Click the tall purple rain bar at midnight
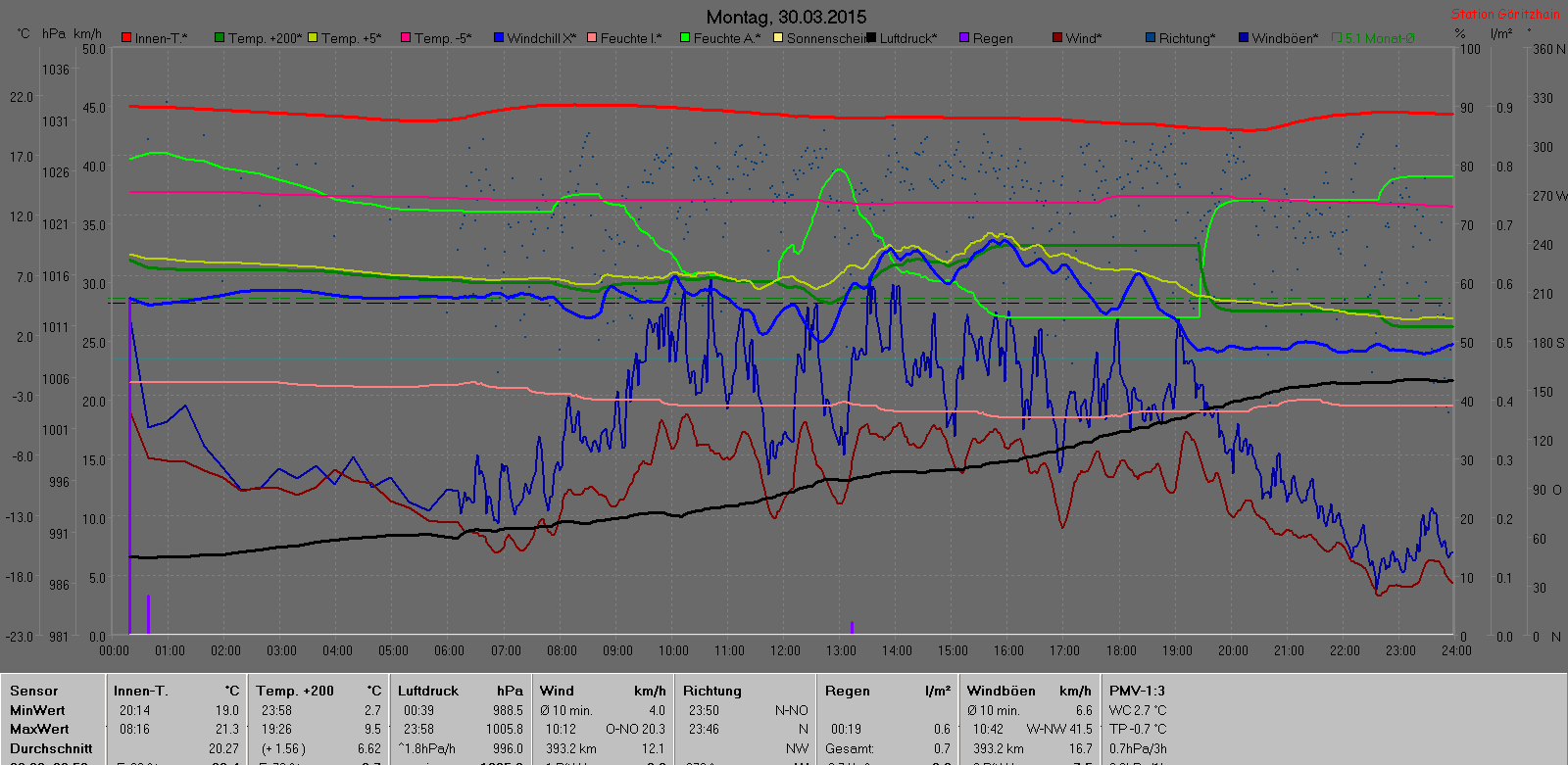1568x765 pixels. pyautogui.click(x=129, y=465)
